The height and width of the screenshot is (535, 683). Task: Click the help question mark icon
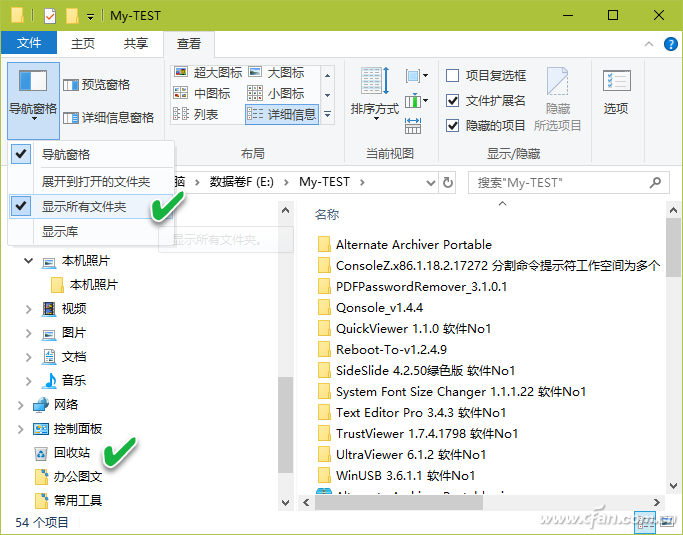click(x=670, y=44)
